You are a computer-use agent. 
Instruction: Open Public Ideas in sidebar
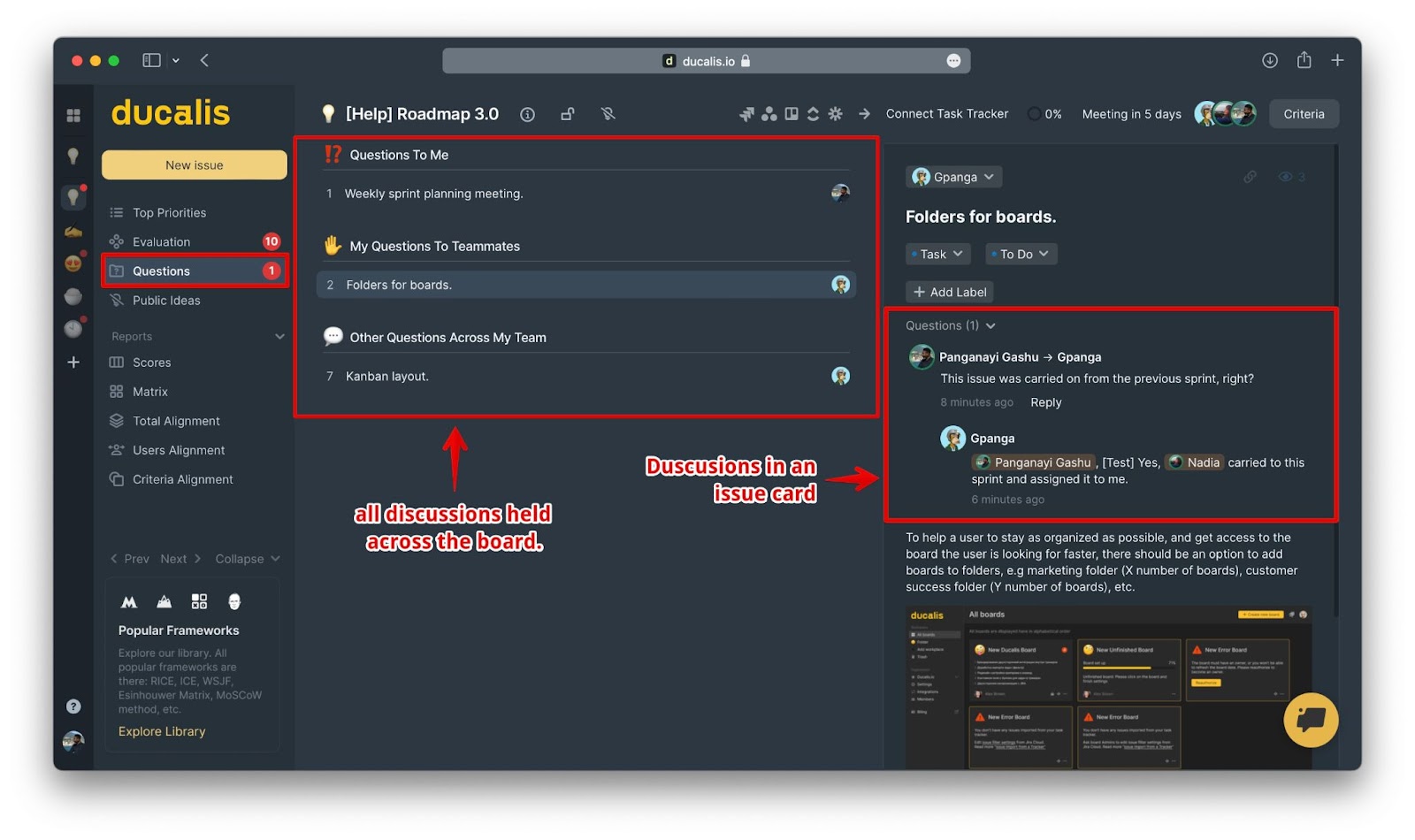point(166,301)
